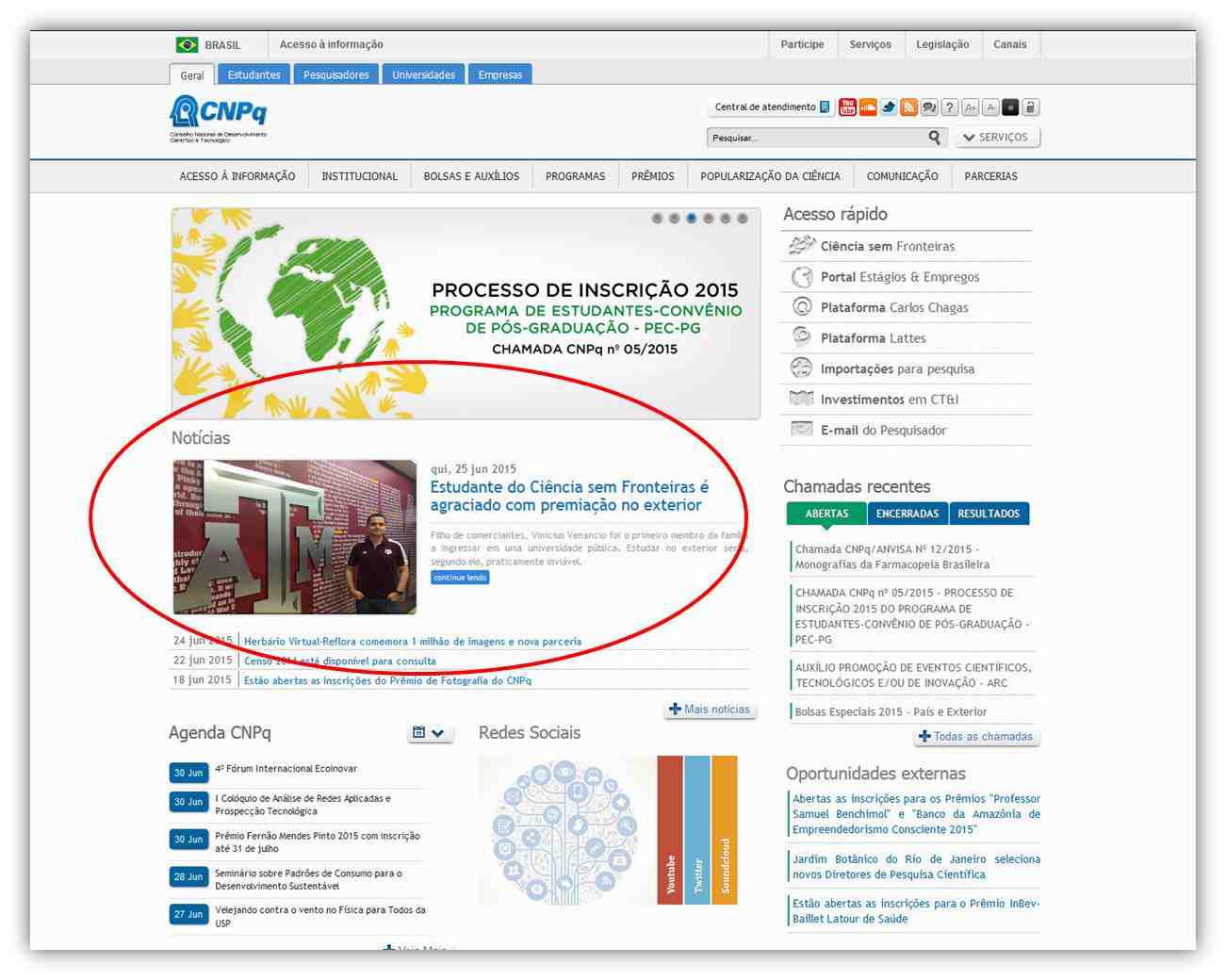Select the fifth banner carousel dot
This screenshot has width=1226, height=980.
tap(725, 218)
